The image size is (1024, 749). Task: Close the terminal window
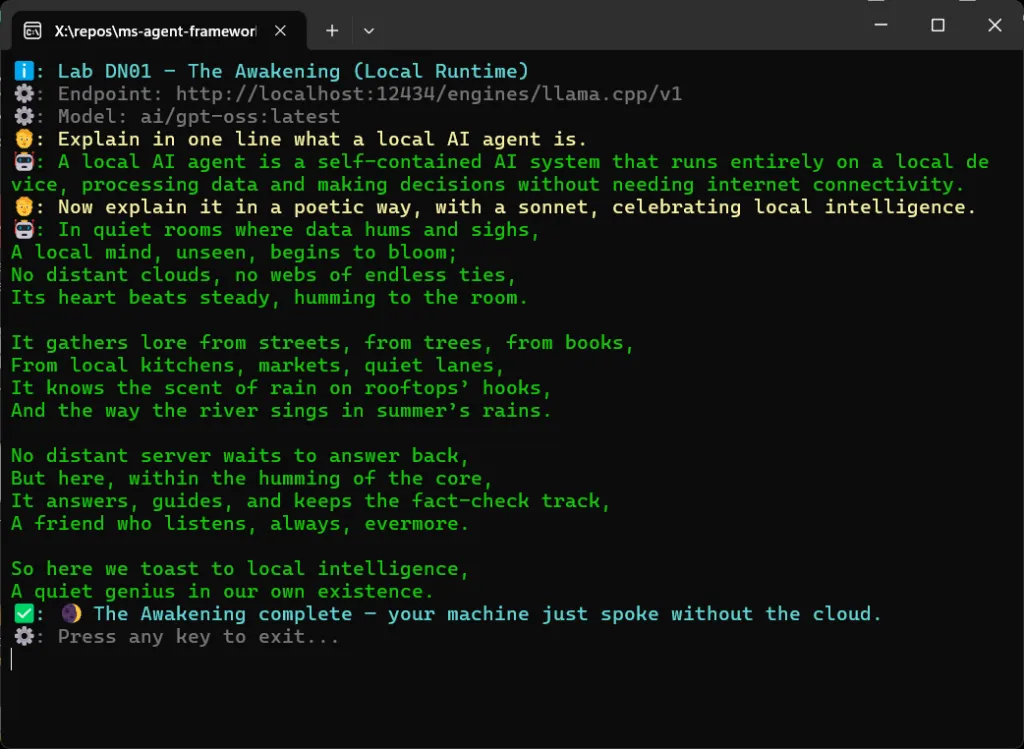[x=995, y=25]
